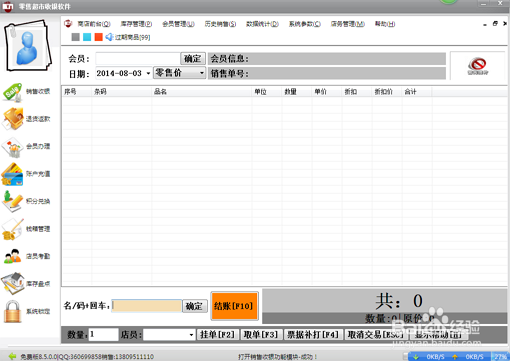Click the 挂单[F2] hold order button
The width and height of the screenshot is (510, 361).
pos(218,334)
